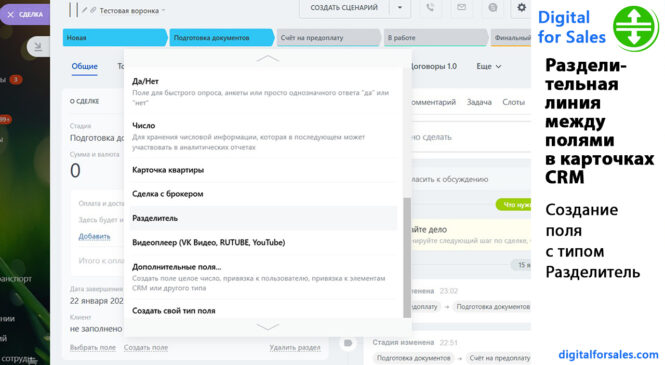
Task: Choose Видеоплеер (VK Видео, RUTUBE, YouTube) type
Action: [x=263, y=242]
